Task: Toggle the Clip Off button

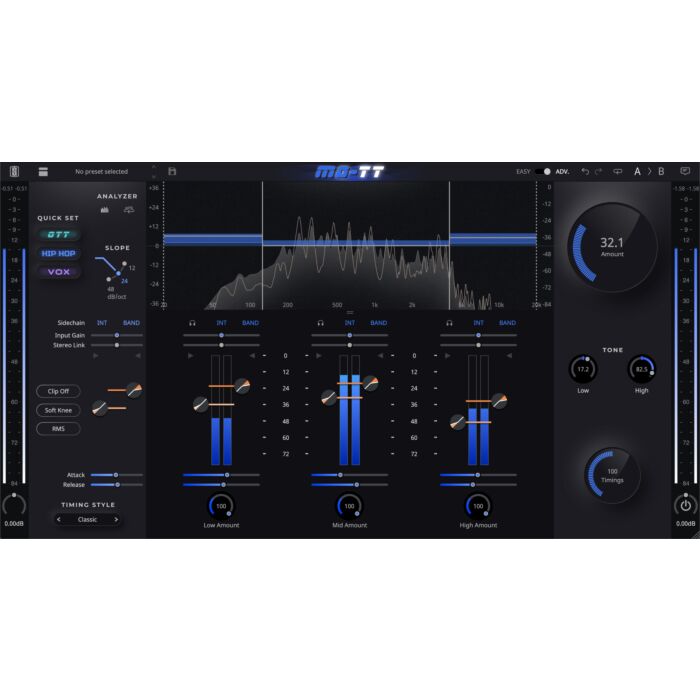Action: 58,391
